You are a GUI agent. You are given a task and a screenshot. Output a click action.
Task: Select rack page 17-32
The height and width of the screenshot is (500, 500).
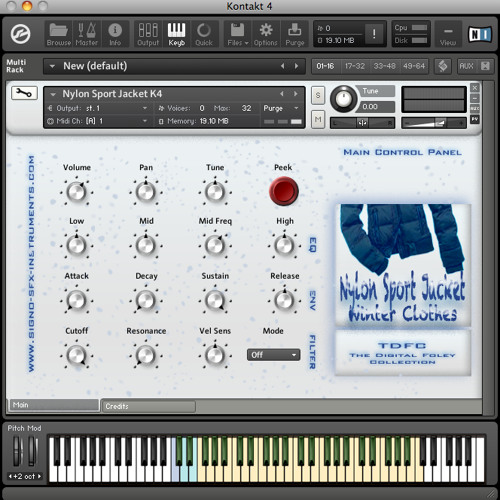point(355,66)
